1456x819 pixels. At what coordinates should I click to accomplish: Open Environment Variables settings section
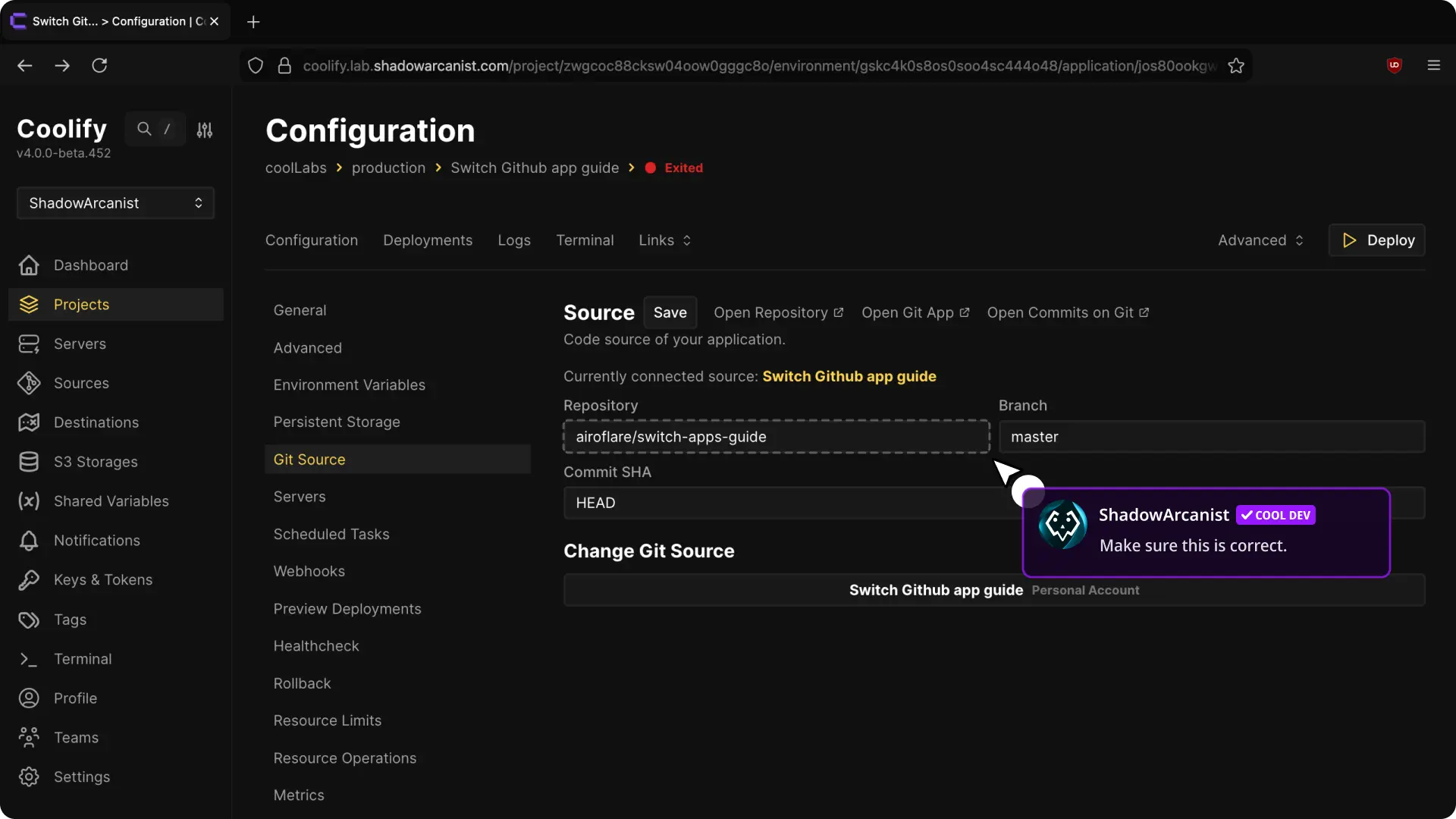[x=349, y=385]
